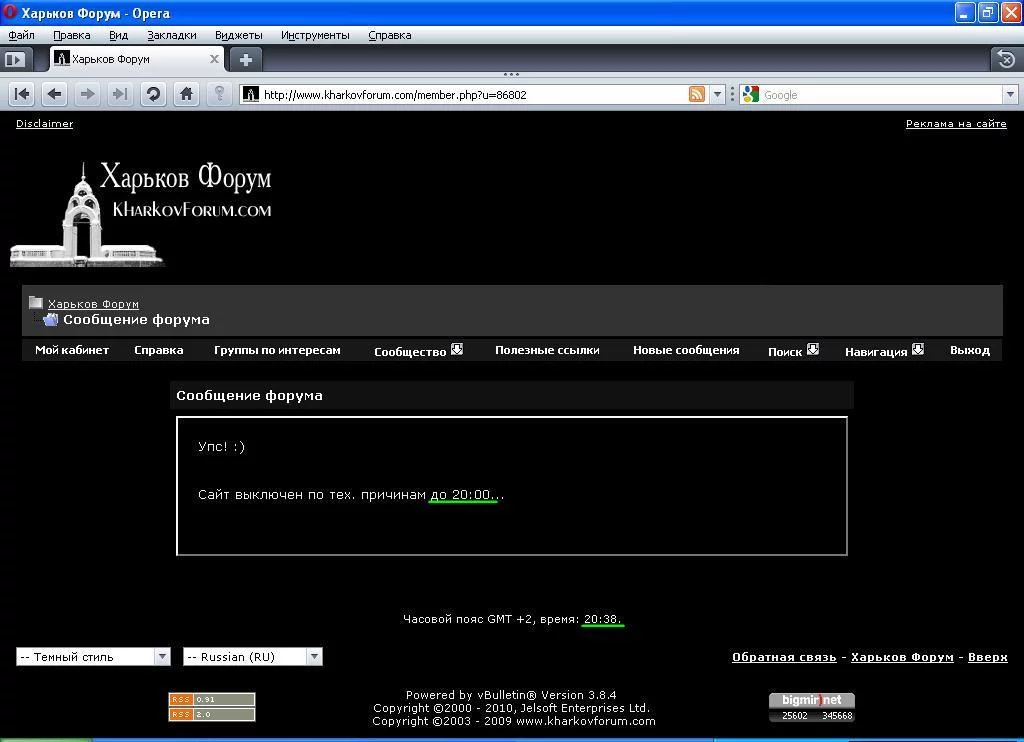This screenshot has height=742, width=1024.
Task: Click the Новые сообщения link
Action: (x=686, y=350)
